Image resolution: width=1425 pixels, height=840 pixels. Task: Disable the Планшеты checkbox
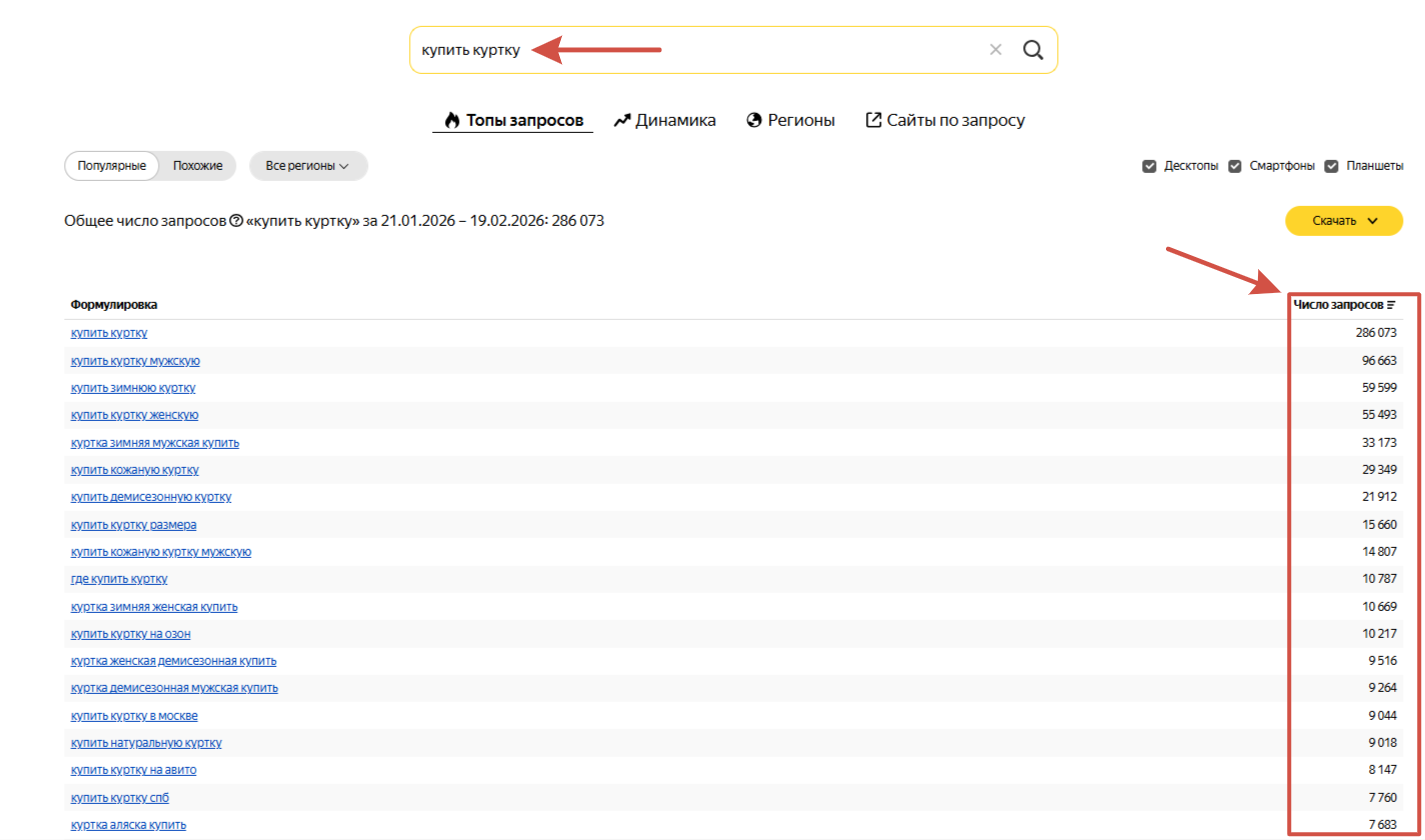point(1331,166)
